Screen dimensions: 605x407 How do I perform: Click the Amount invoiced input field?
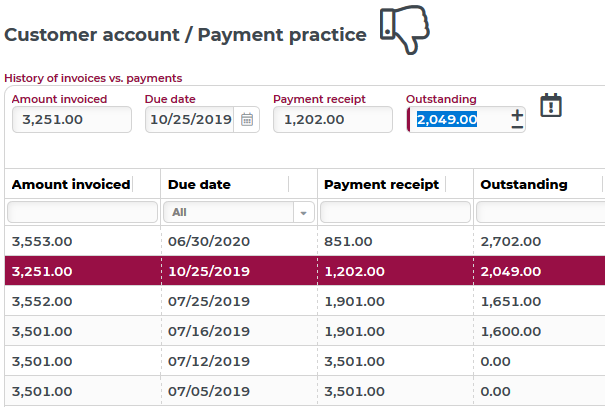coord(72,120)
